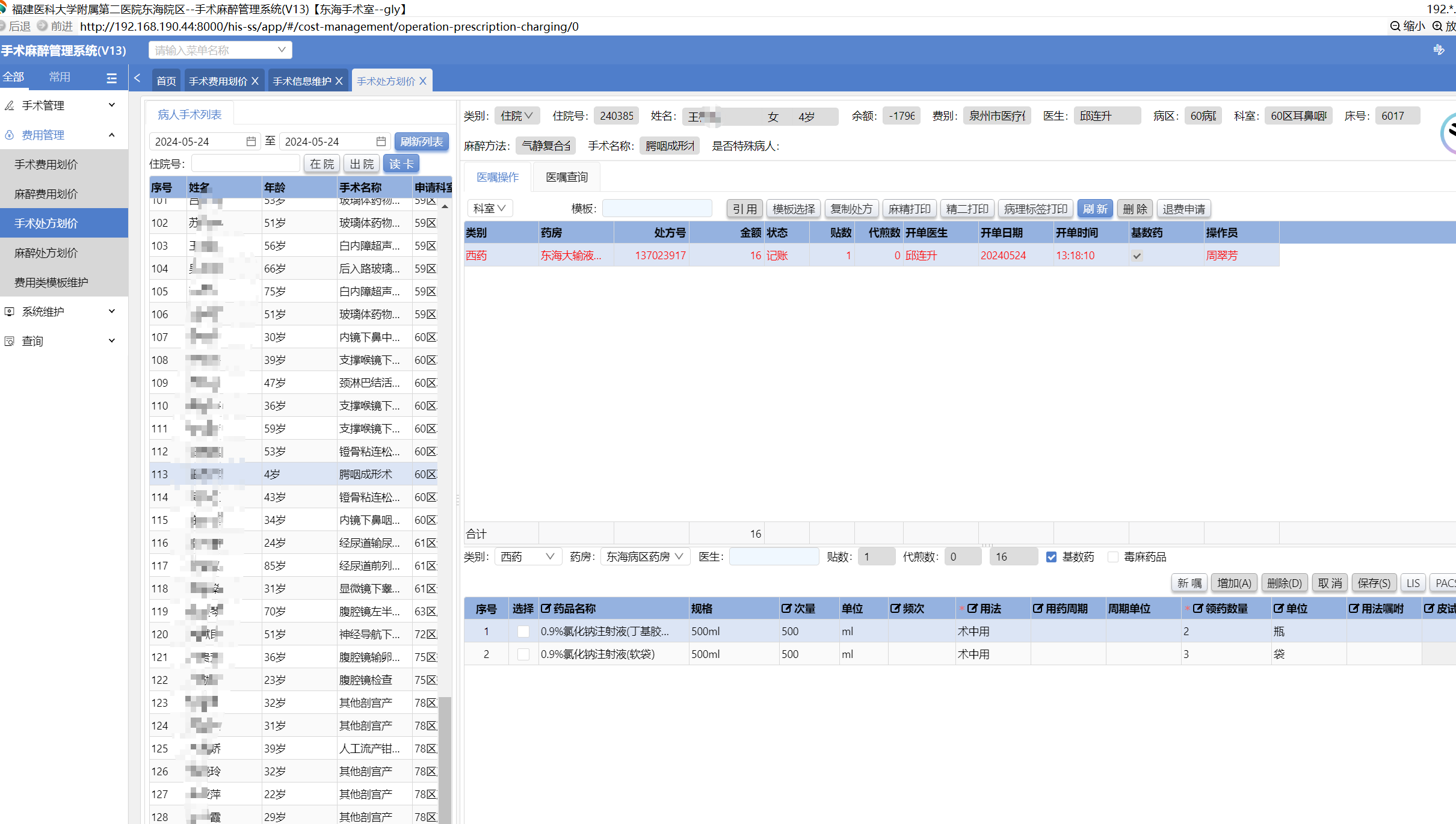Check the select box for row 1 drug
1456x824 pixels.
(x=523, y=632)
